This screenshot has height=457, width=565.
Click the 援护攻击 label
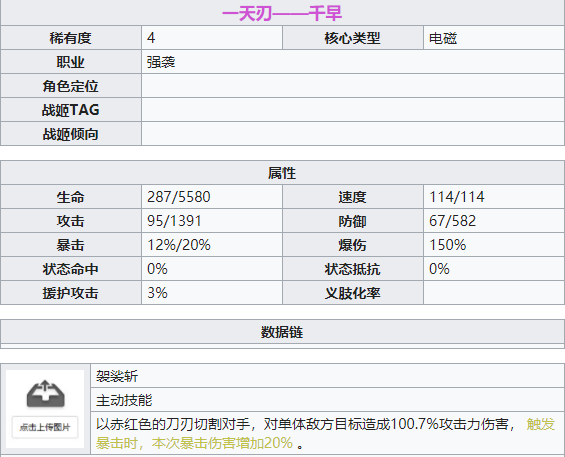[x=71, y=293]
